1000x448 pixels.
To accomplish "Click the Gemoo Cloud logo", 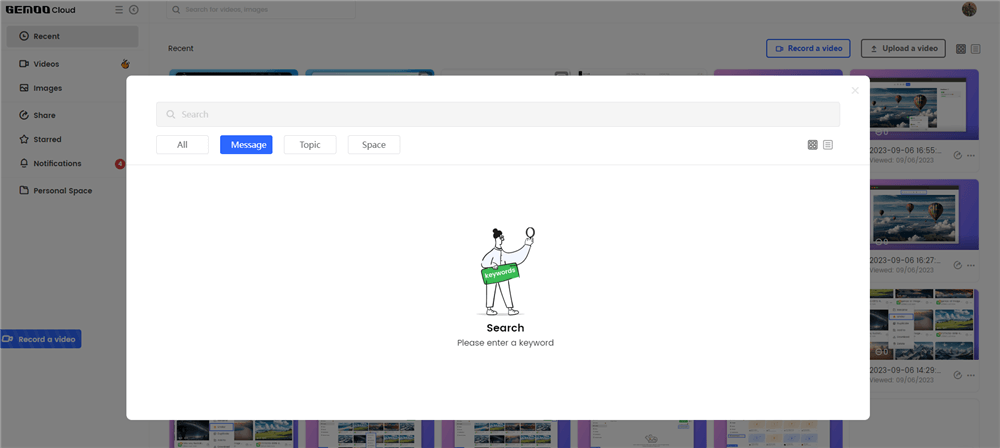I will [x=41, y=10].
